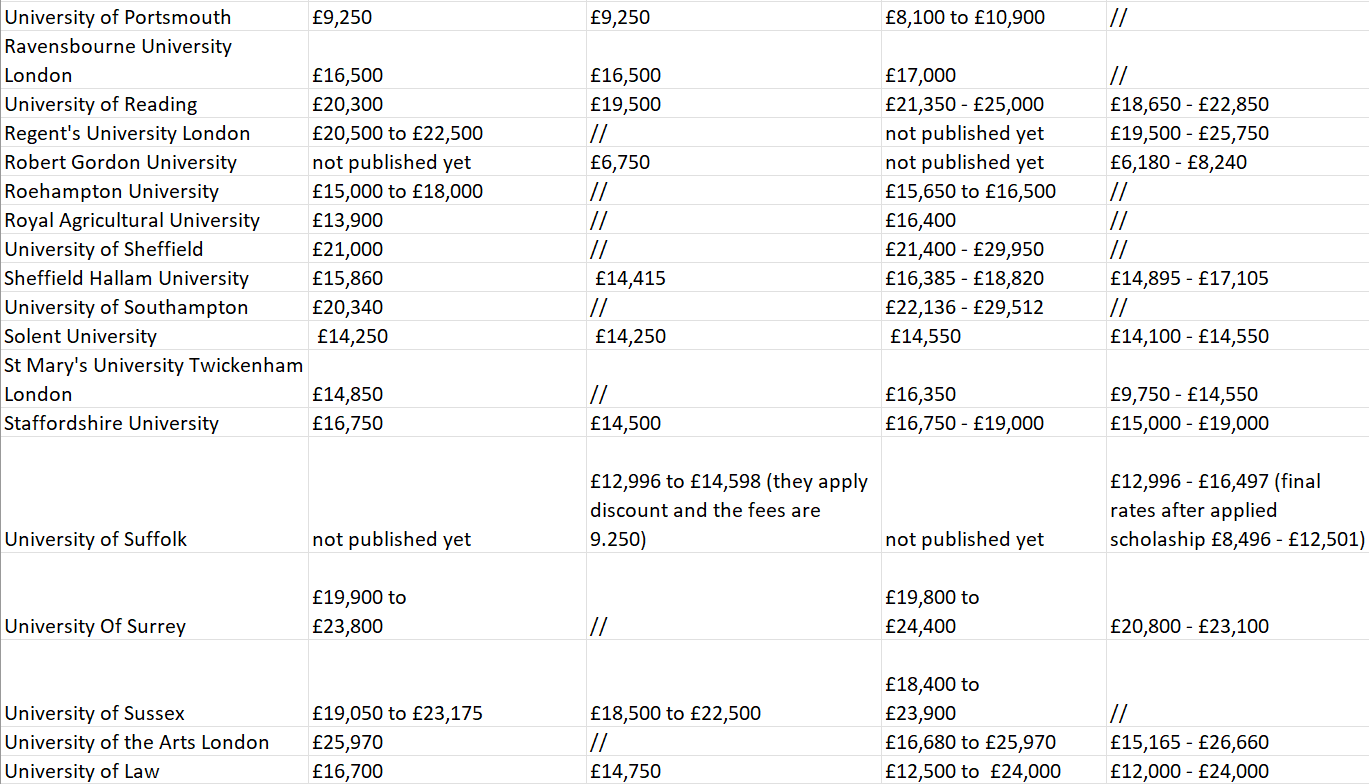
Task: Click the University of Suffolk name cell
Action: click(x=96, y=539)
